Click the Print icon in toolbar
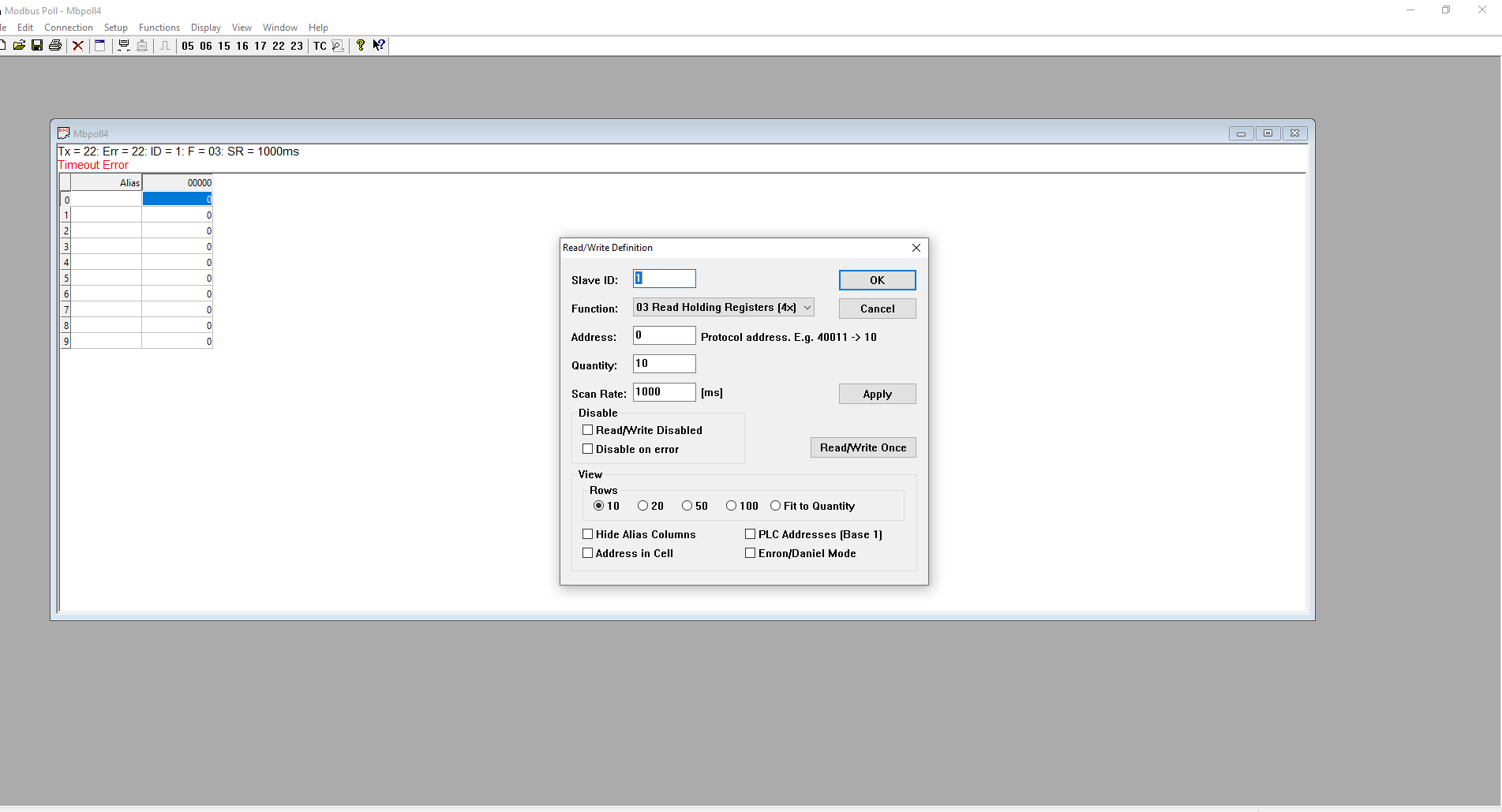Viewport: 1502px width, 812px height. (x=55, y=46)
